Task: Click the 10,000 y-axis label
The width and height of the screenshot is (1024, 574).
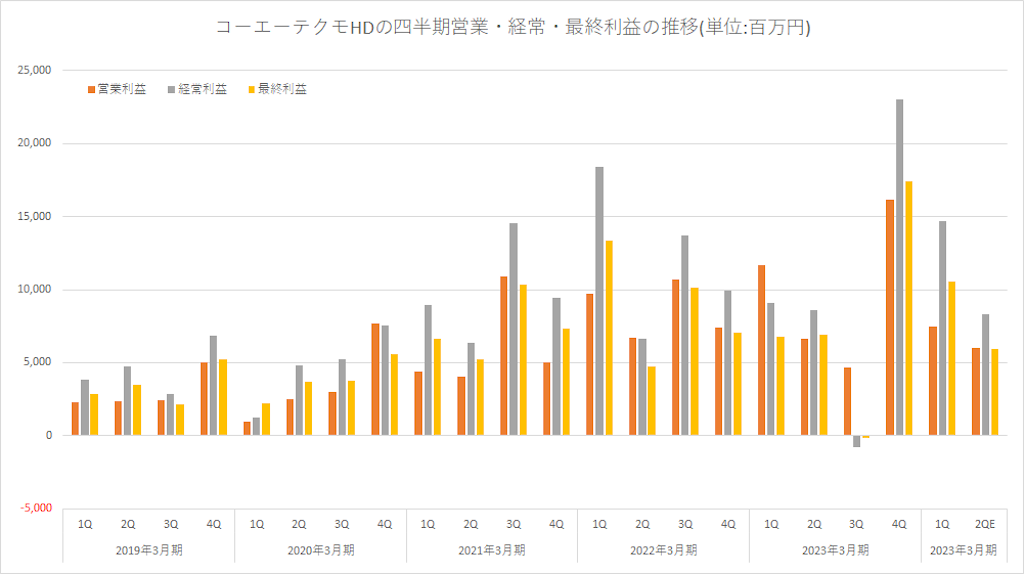Action: tap(35, 289)
